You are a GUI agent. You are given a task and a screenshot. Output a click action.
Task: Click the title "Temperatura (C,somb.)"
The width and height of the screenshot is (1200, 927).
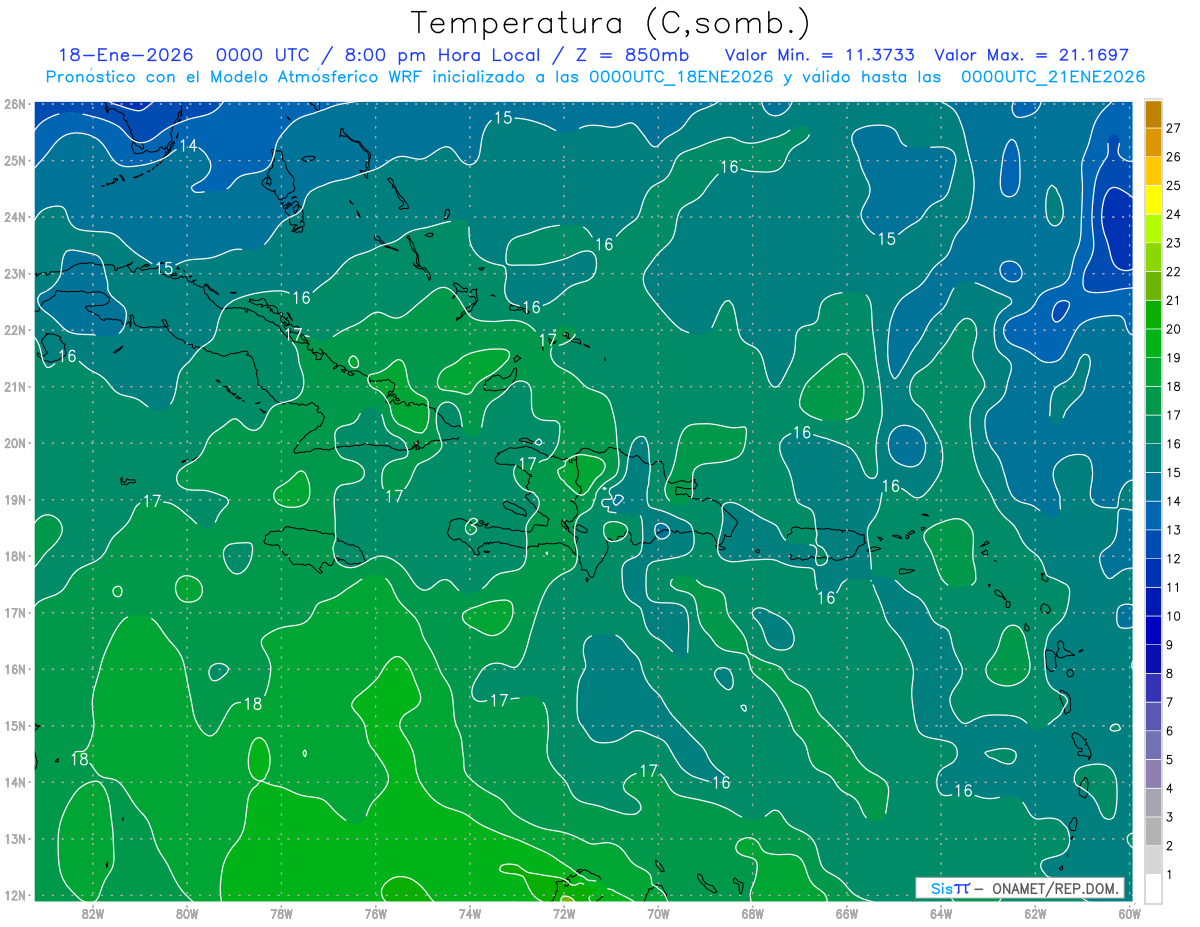(611, 23)
